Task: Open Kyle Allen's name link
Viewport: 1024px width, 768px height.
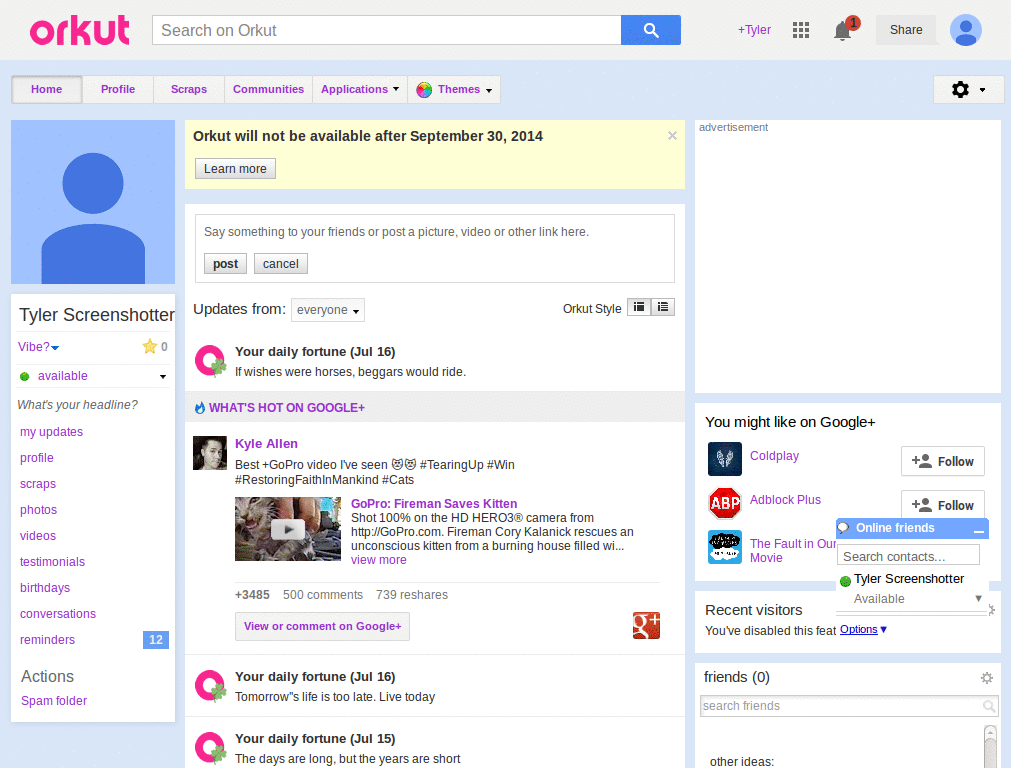Action: [266, 444]
